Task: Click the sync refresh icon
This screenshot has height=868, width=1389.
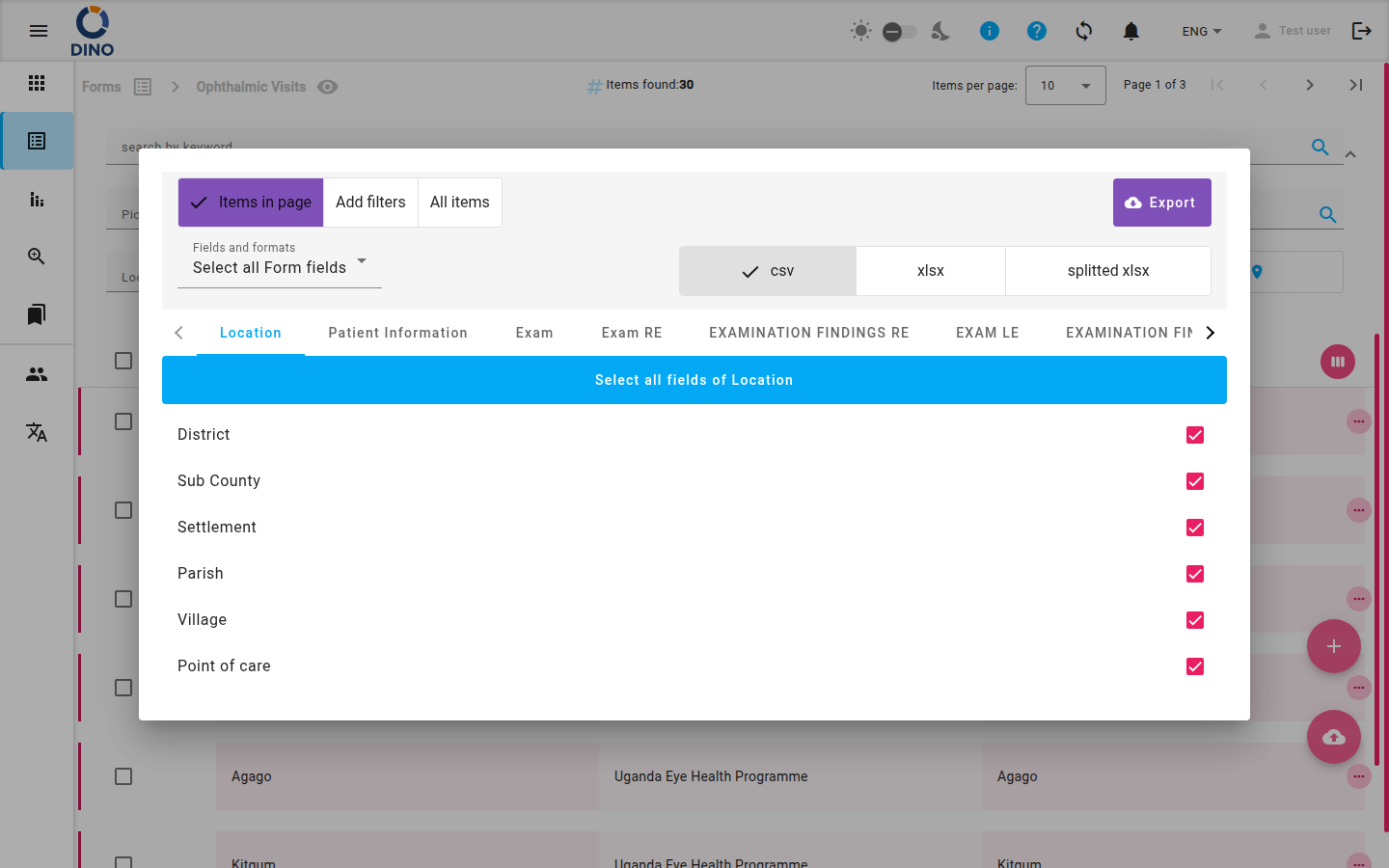Action: pyautogui.click(x=1084, y=31)
